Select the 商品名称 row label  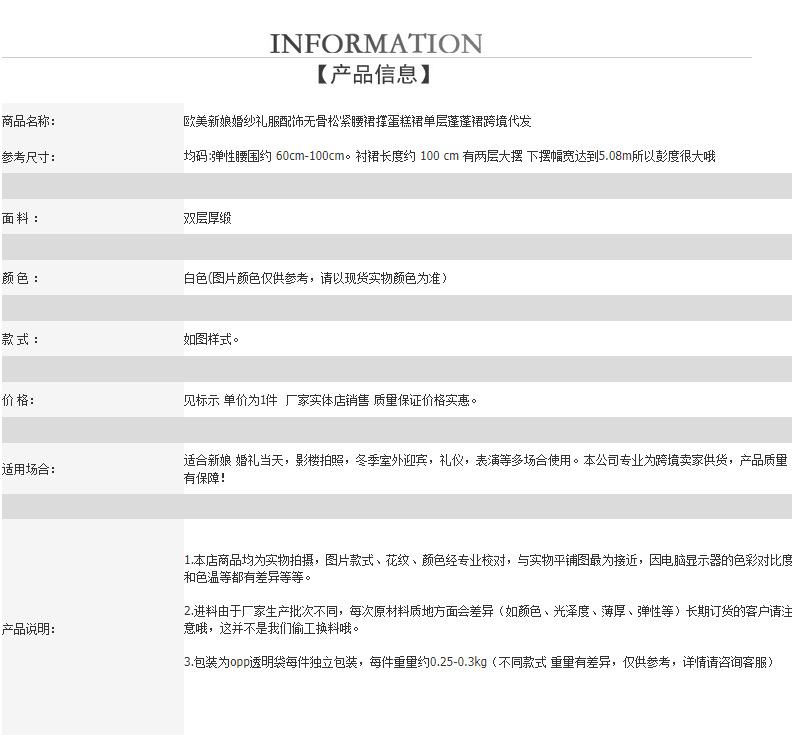click(x=29, y=121)
